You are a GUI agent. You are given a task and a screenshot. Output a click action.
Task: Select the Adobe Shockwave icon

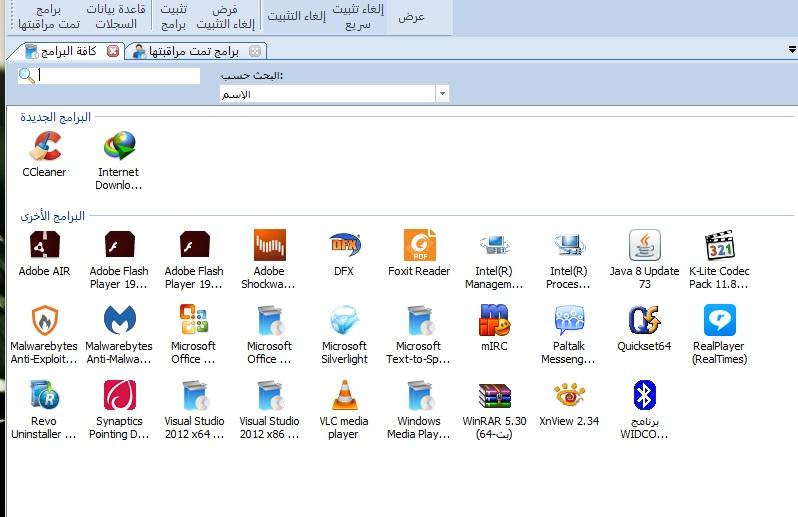tap(269, 245)
